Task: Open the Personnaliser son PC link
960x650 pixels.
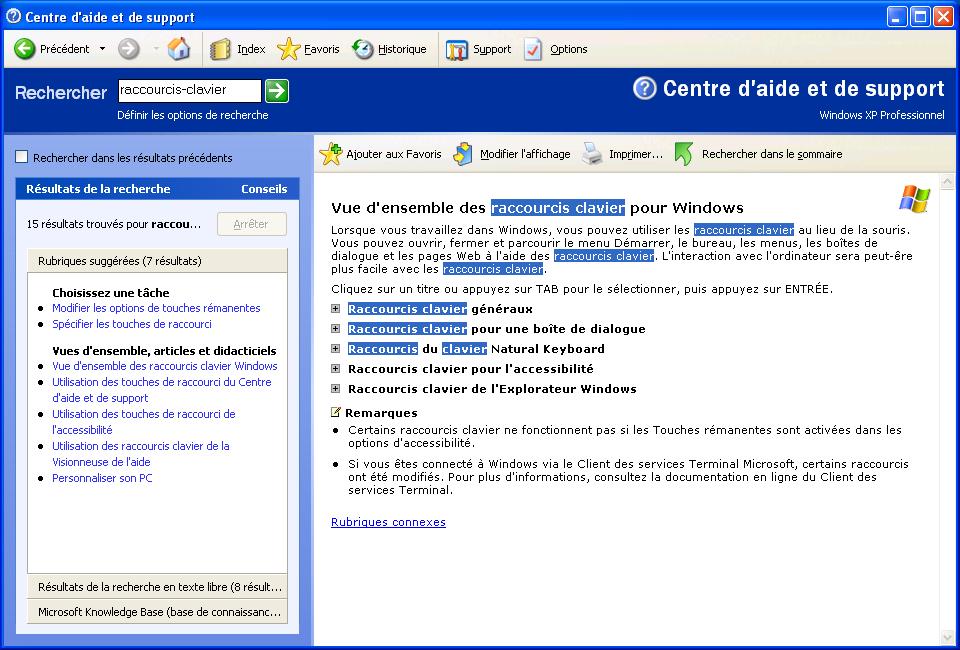Action: pos(102,478)
